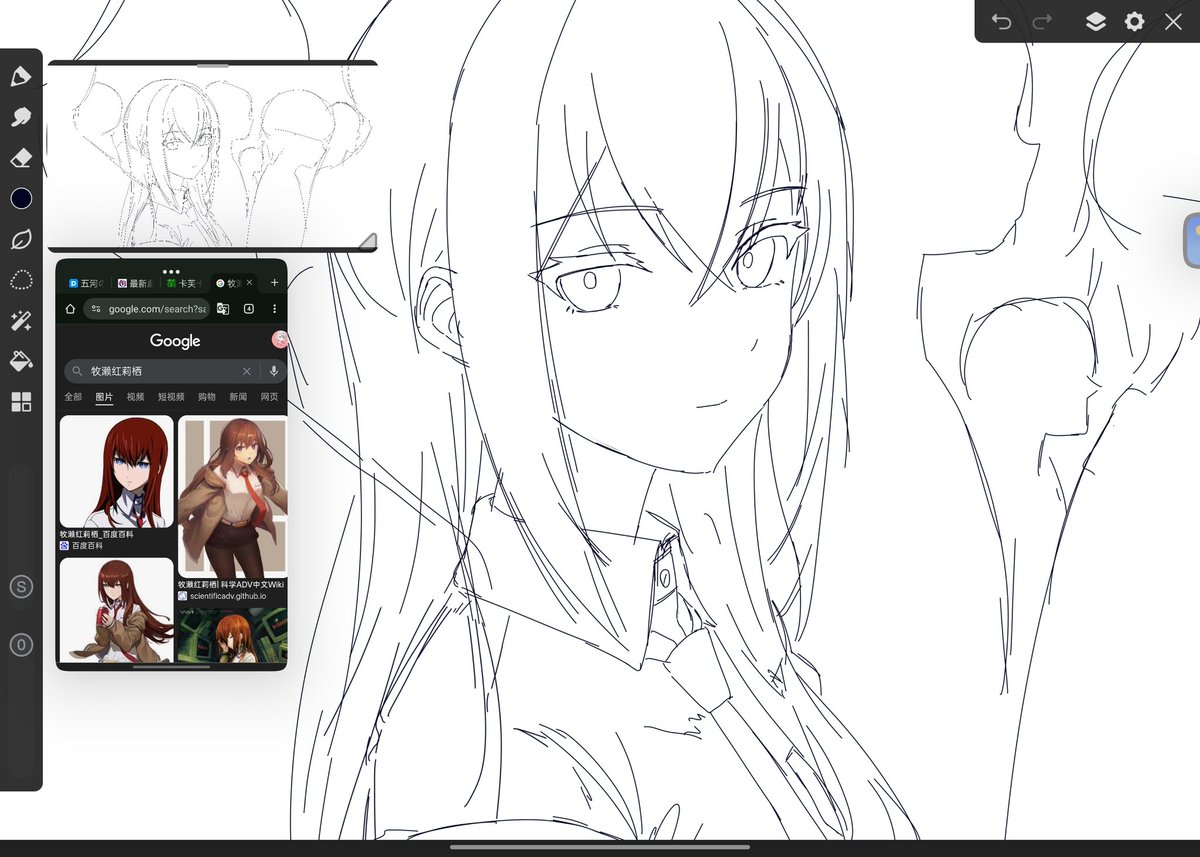Screen dimensions: 1200x857
Task: Click the reference sketch preview thumbnail
Action: [212, 155]
